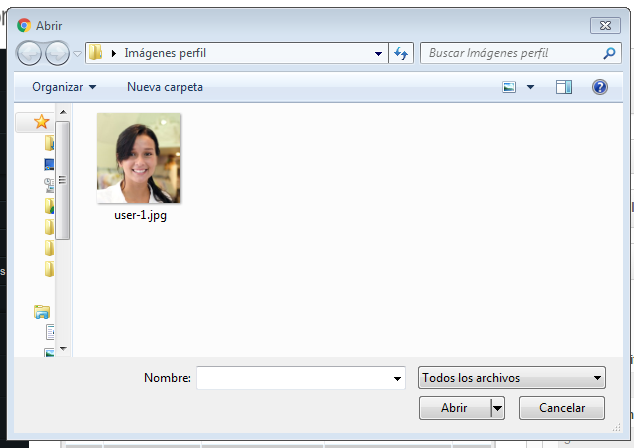Expand the breadcrumb arrow before Imágenes perfil

[x=114, y=53]
